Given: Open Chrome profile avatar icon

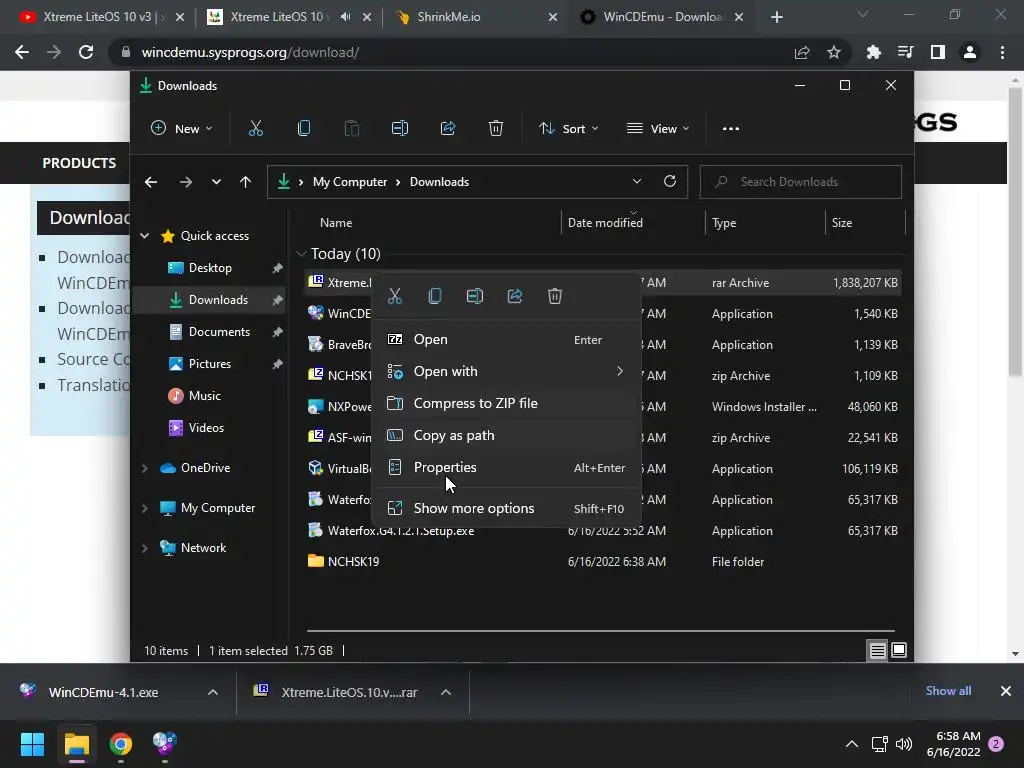Looking at the screenshot, I should coord(970,52).
